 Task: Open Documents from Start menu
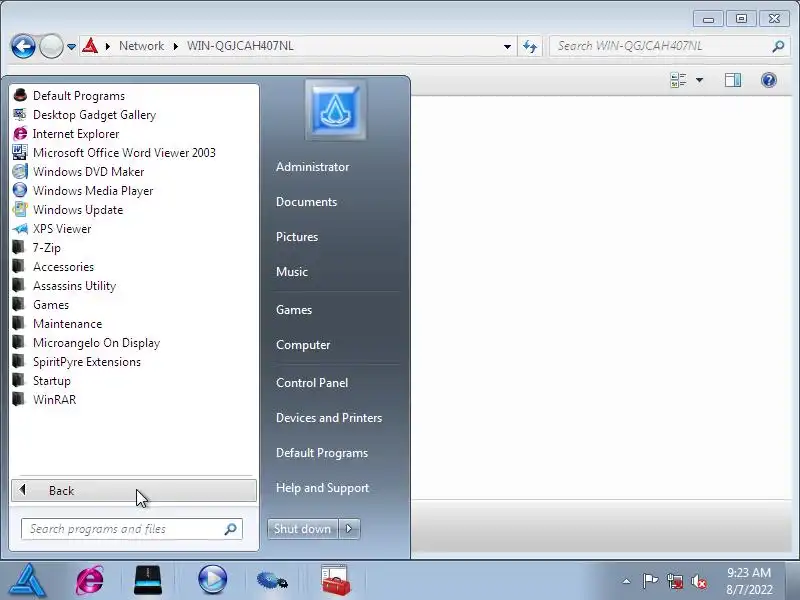click(307, 202)
